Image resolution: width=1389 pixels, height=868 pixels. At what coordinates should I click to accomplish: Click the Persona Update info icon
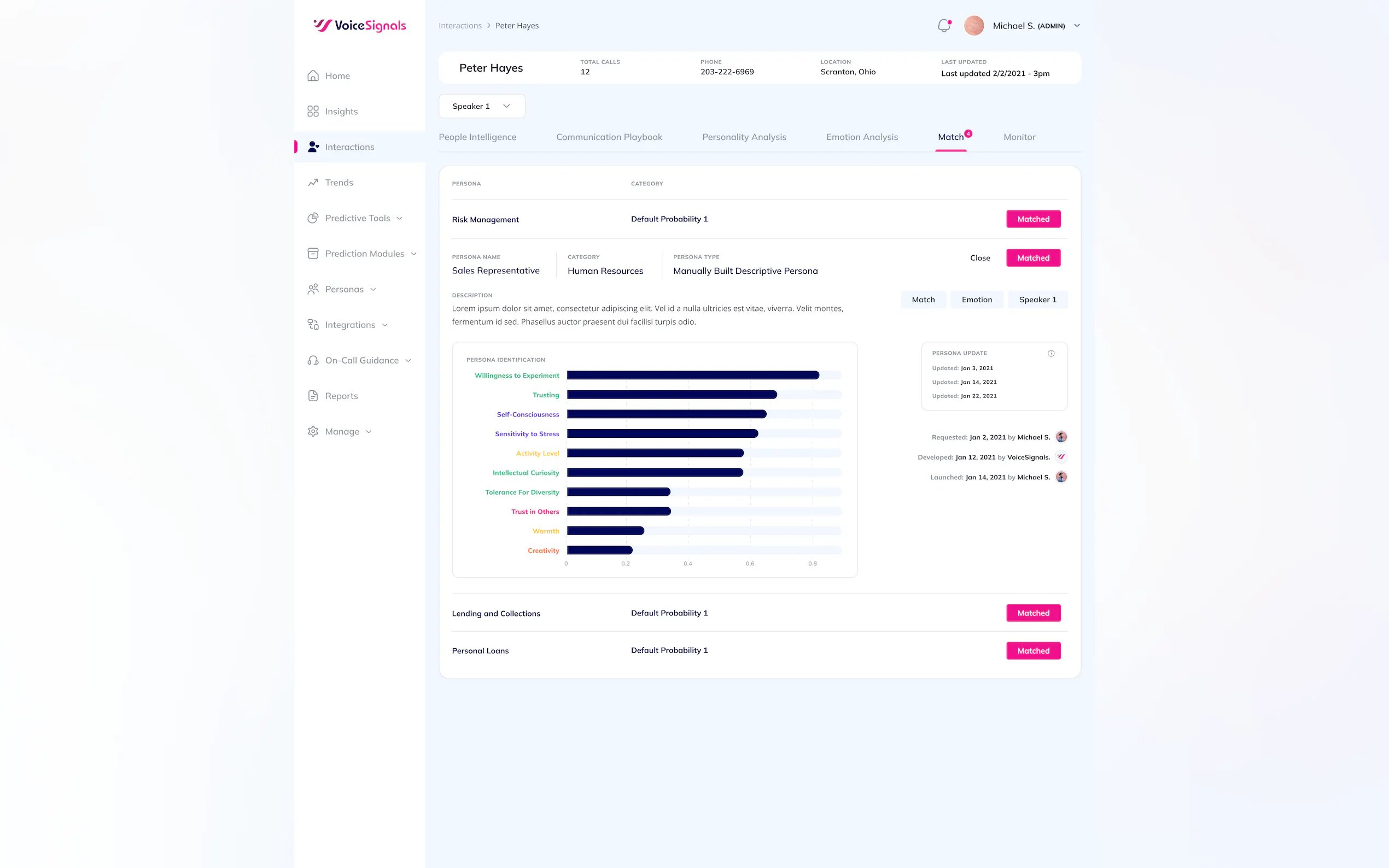click(x=1051, y=353)
